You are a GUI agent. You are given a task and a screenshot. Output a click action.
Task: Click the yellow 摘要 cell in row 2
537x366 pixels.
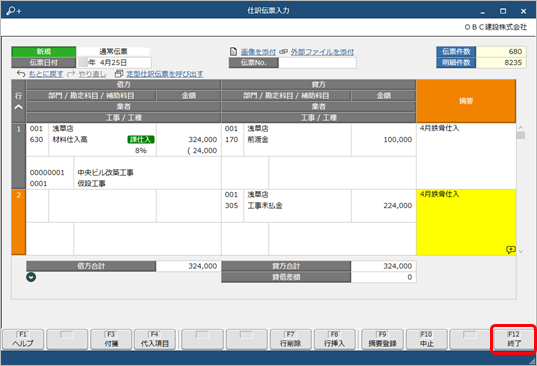[x=466, y=222]
